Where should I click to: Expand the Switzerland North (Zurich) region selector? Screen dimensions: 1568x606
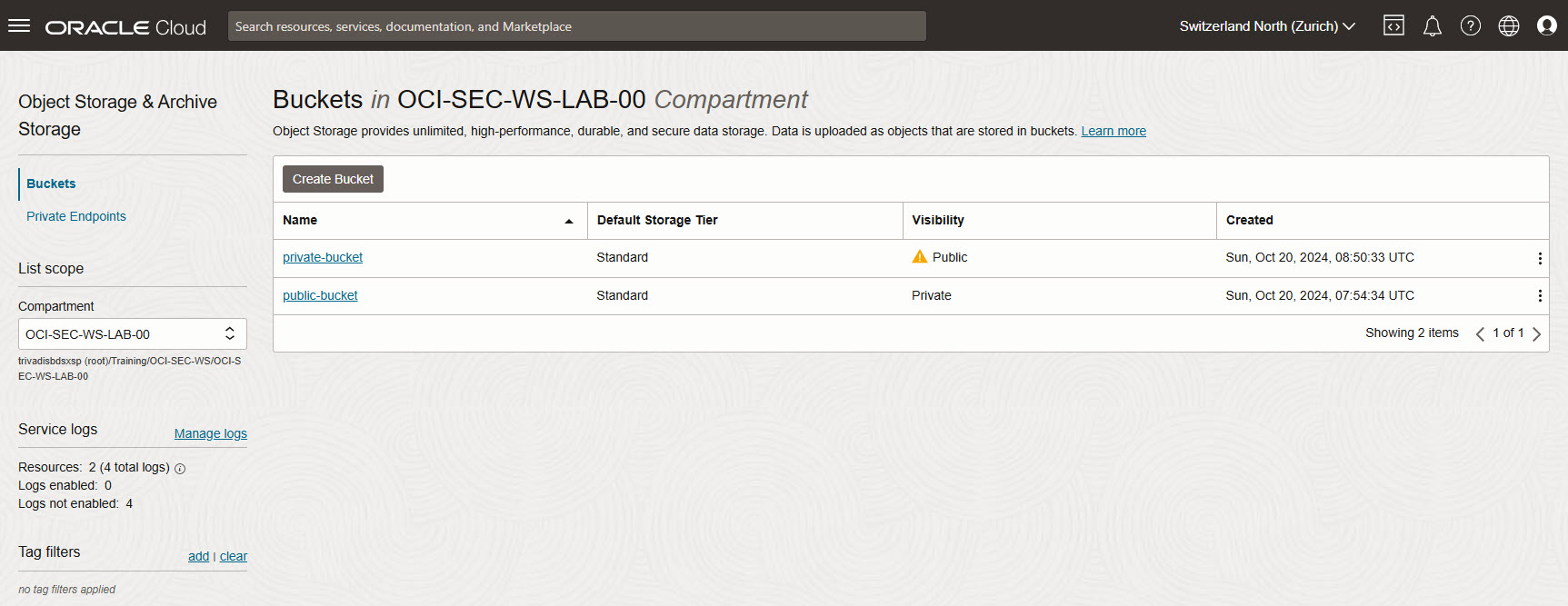(1267, 26)
